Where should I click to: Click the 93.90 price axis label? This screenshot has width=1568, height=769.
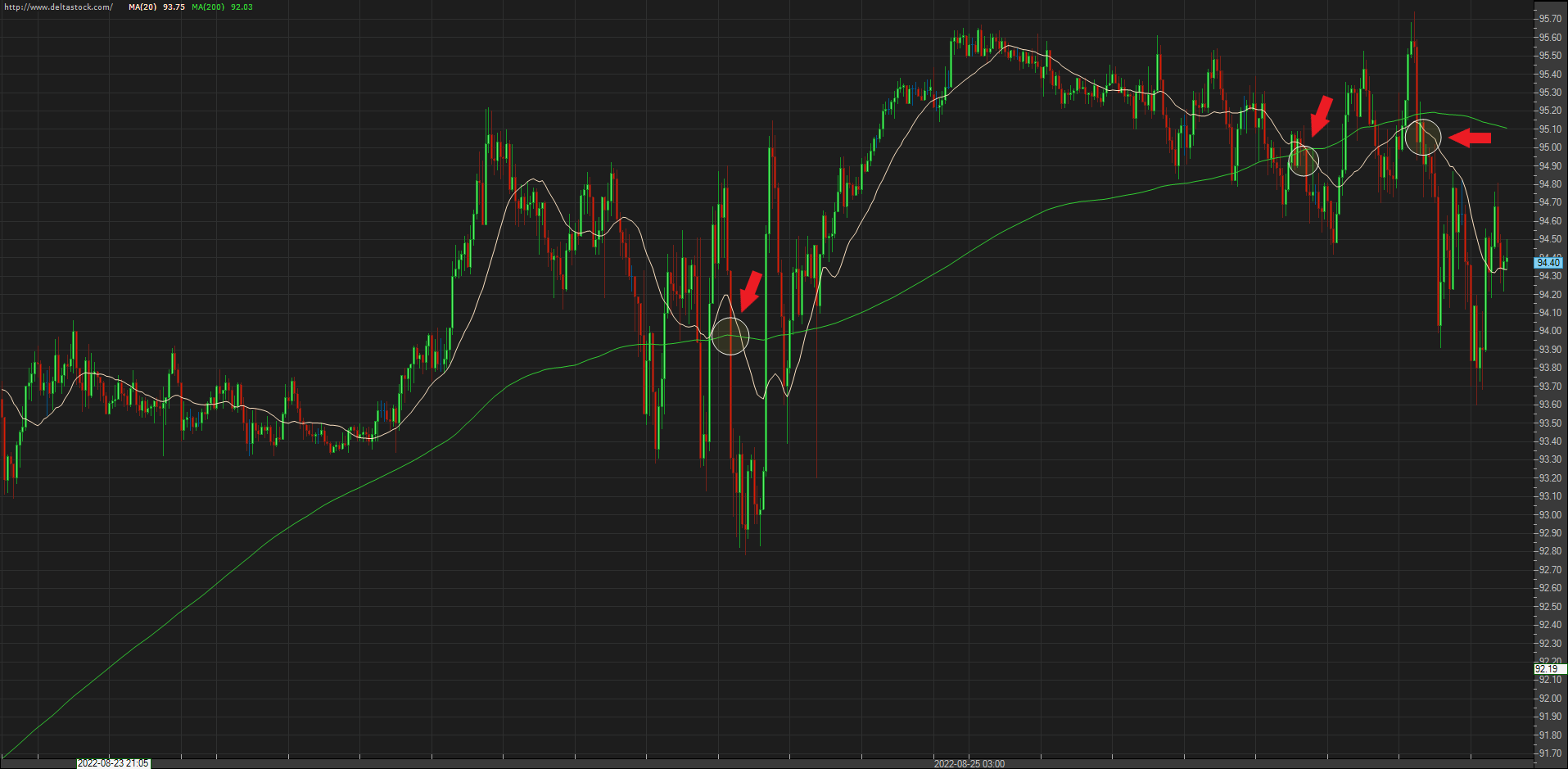point(1549,350)
